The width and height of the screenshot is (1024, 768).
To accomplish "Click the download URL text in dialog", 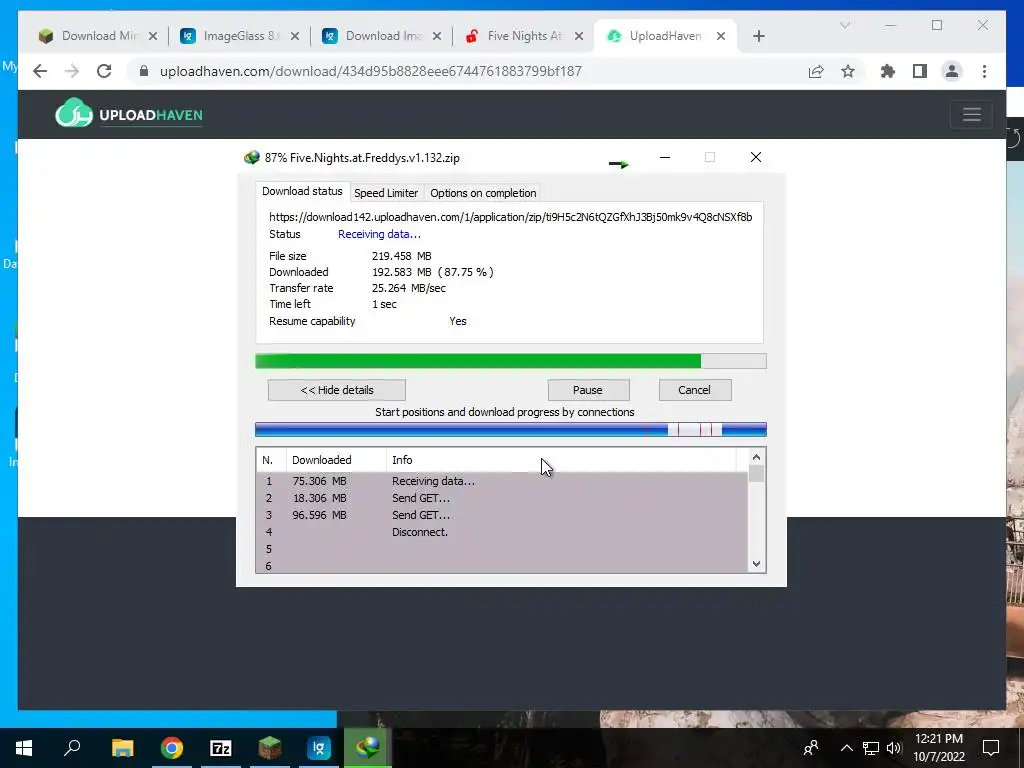I will [511, 217].
